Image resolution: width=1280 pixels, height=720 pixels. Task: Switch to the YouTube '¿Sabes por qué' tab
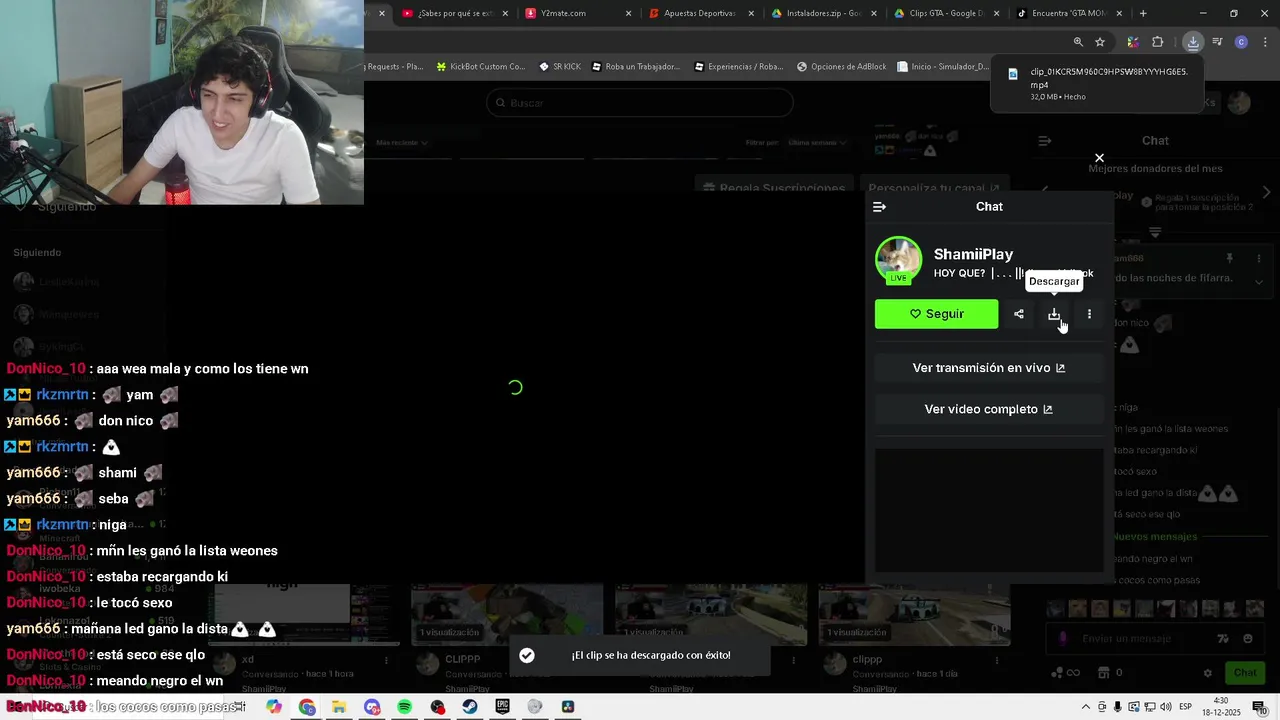click(x=455, y=13)
